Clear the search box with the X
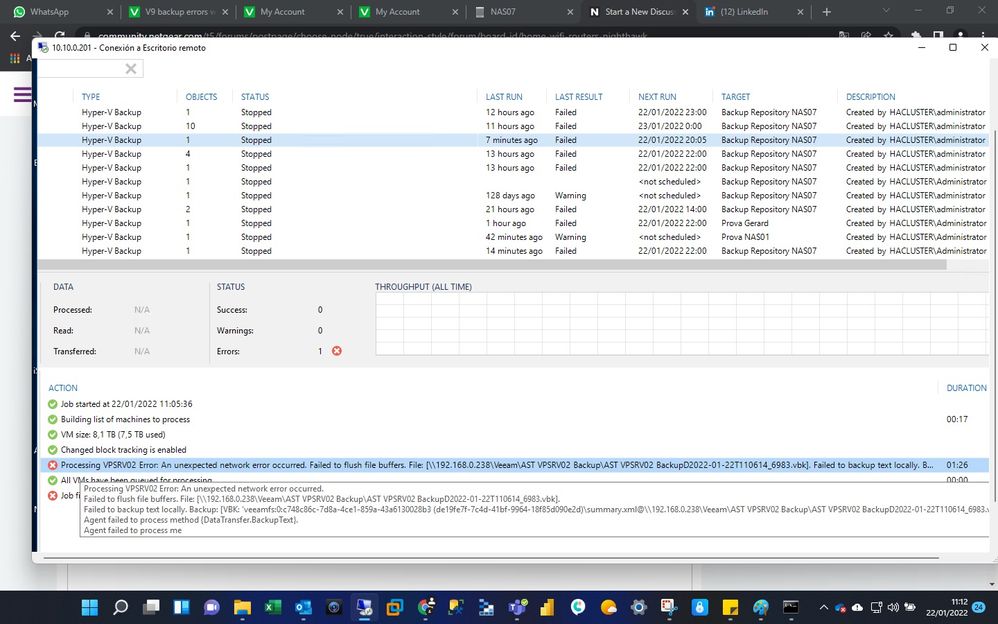Image resolution: width=998 pixels, height=624 pixels. 130,69
